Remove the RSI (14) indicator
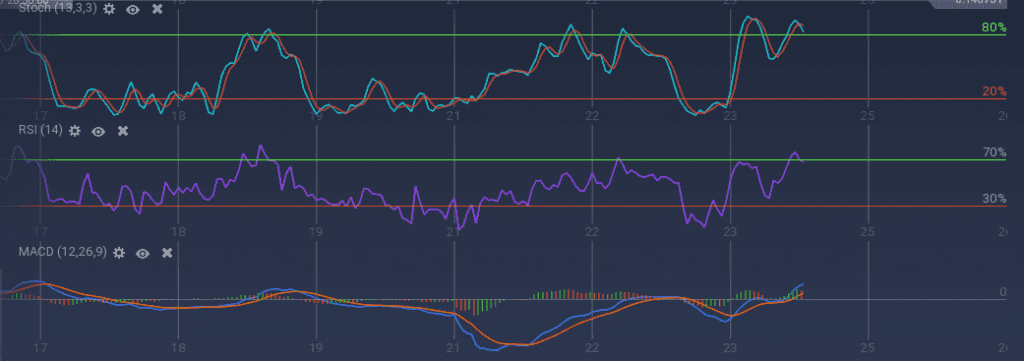This screenshot has height=361, width=1024. [123, 131]
